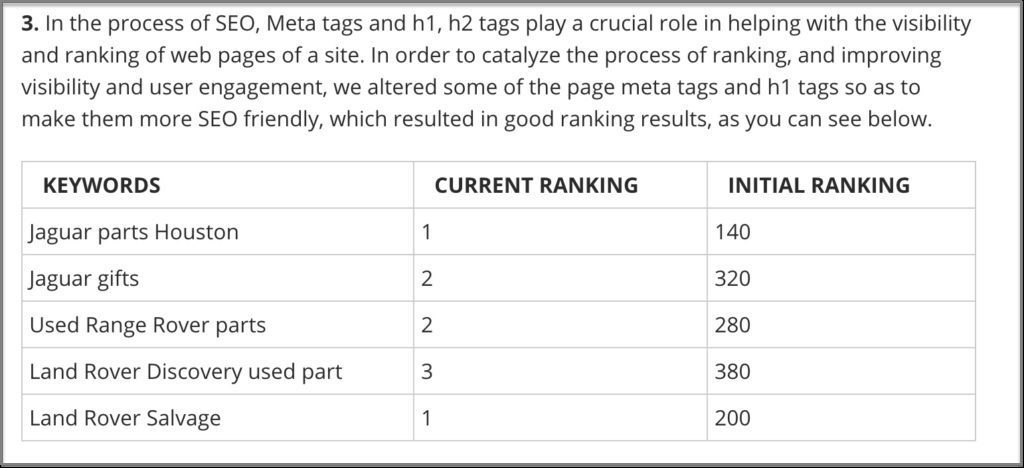
Task: Select the Land Rover Salvage cell
Action: tap(125, 418)
